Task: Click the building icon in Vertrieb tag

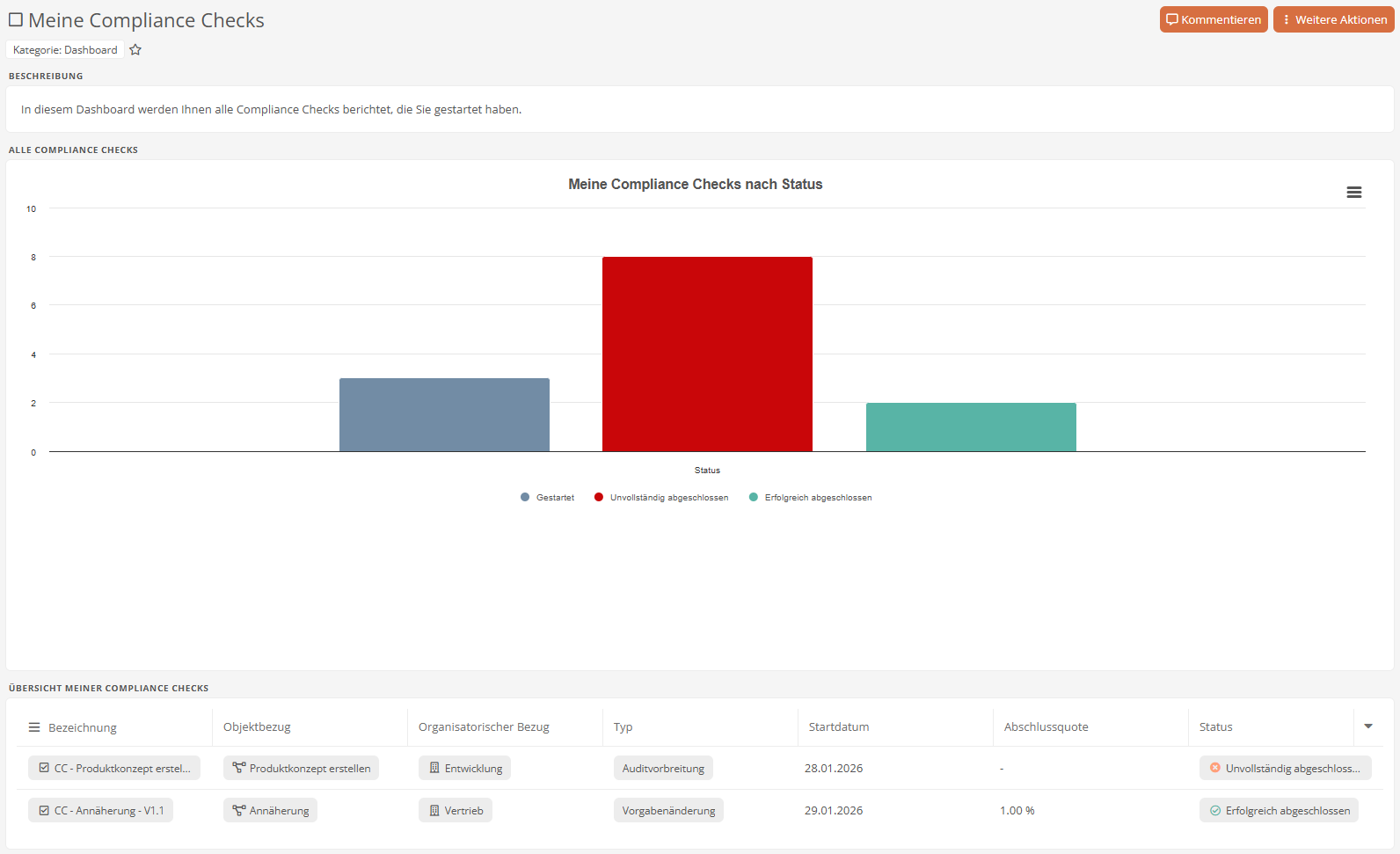Action: pos(434,810)
